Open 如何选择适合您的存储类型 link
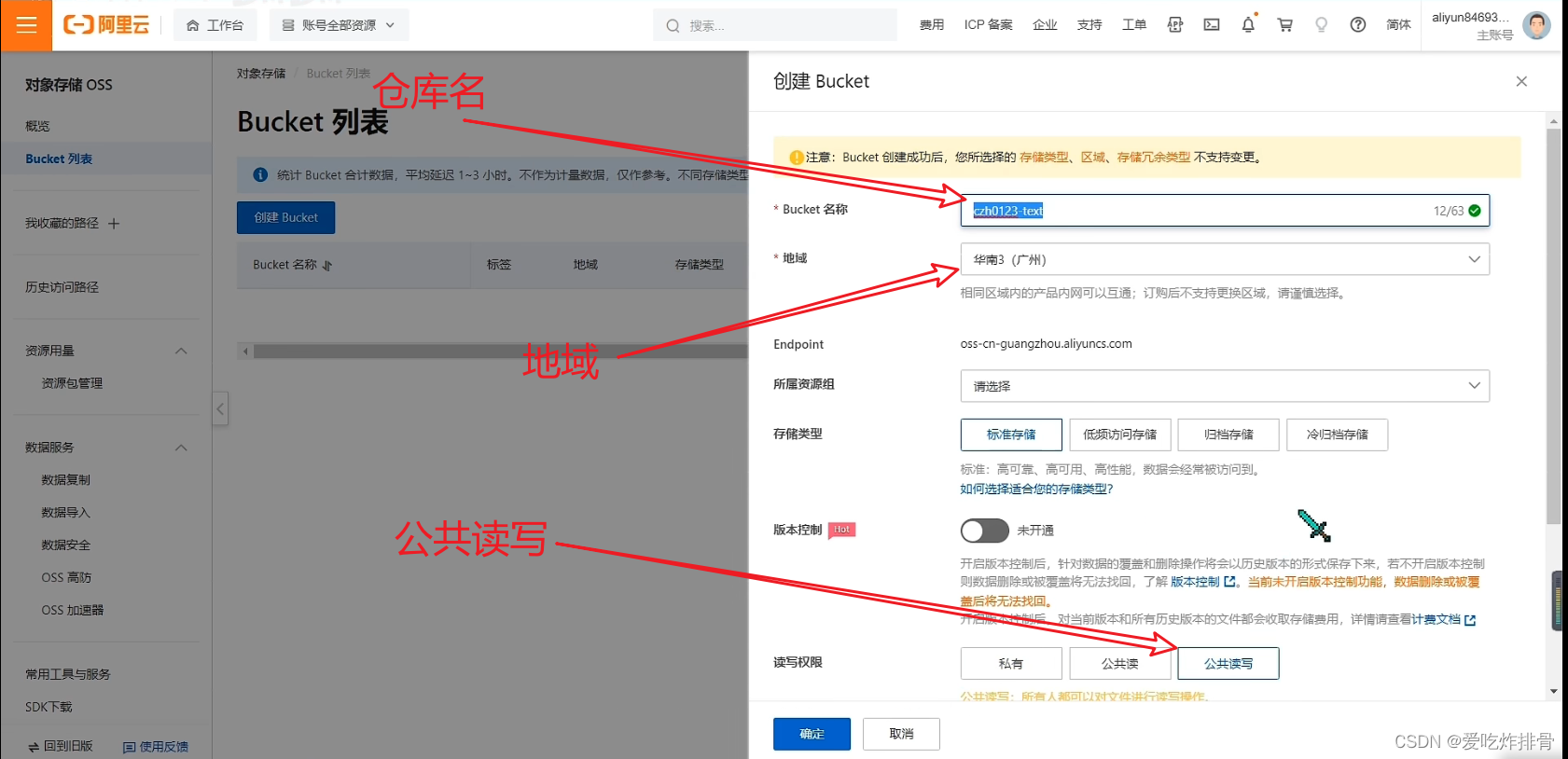Image resolution: width=1568 pixels, height=759 pixels. (1036, 489)
